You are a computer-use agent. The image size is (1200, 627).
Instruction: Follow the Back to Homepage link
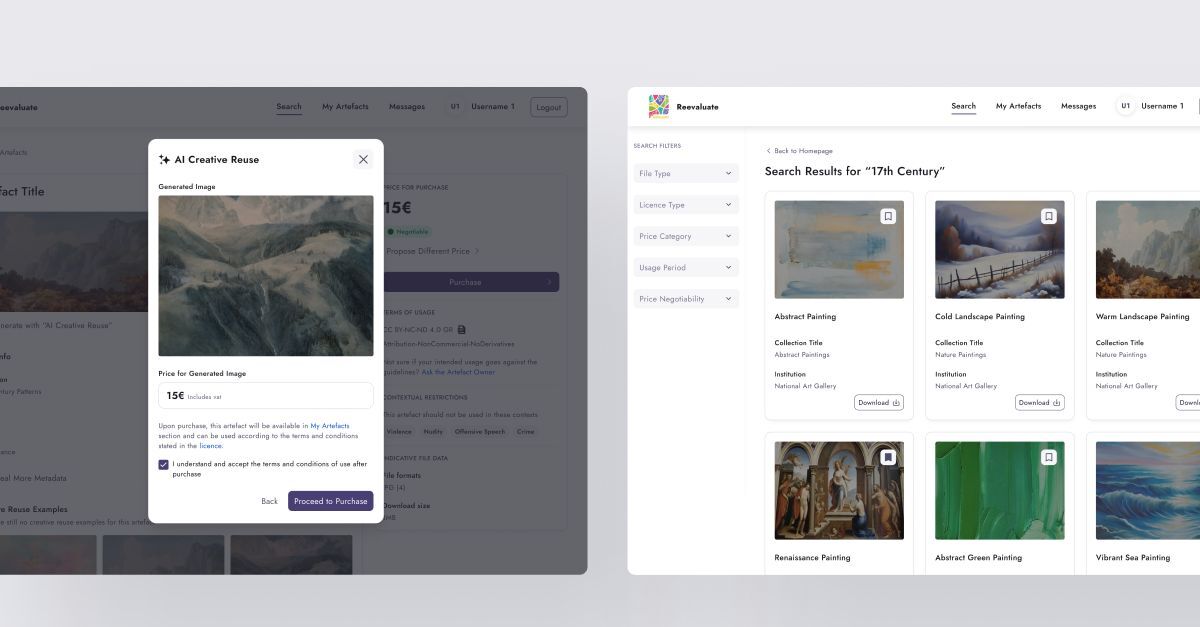pos(802,151)
